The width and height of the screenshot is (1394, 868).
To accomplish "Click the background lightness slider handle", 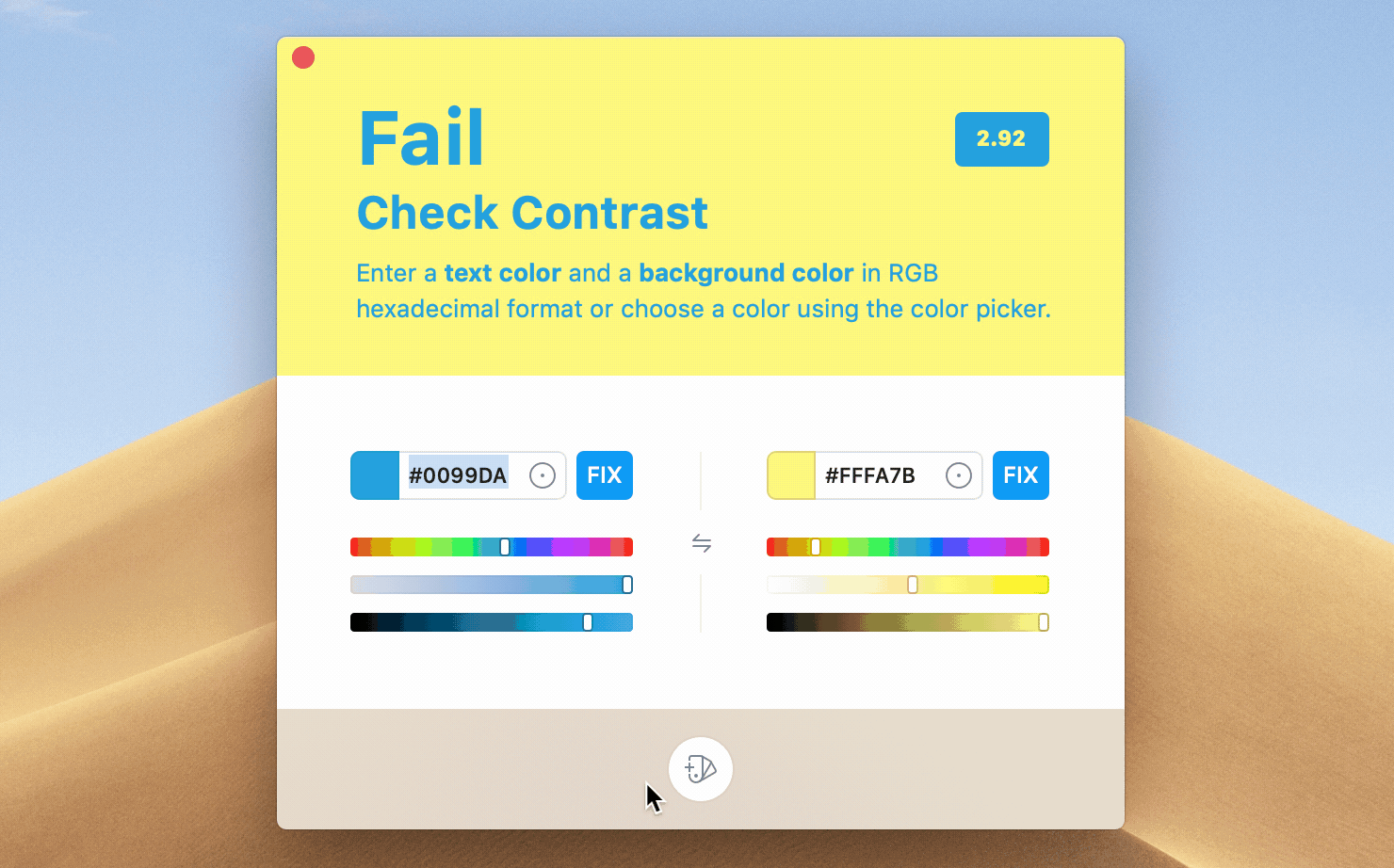I will coord(1044,622).
